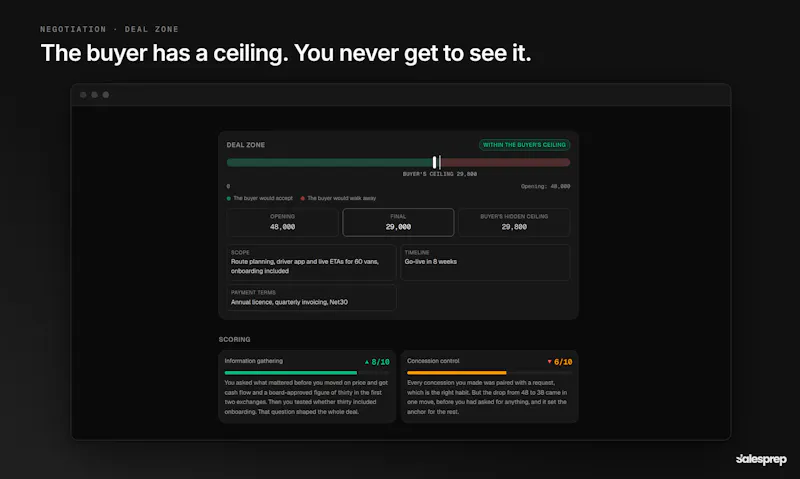Click the green Information gathering progress bar
This screenshot has height=479, width=800.
coord(291,373)
